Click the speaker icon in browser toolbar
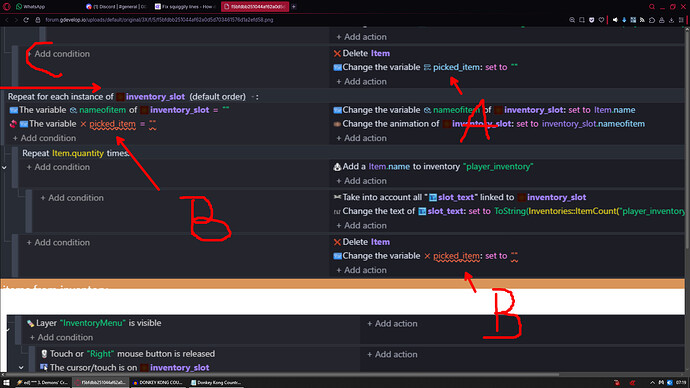Viewport: 690px width, 388px height. coord(615,20)
